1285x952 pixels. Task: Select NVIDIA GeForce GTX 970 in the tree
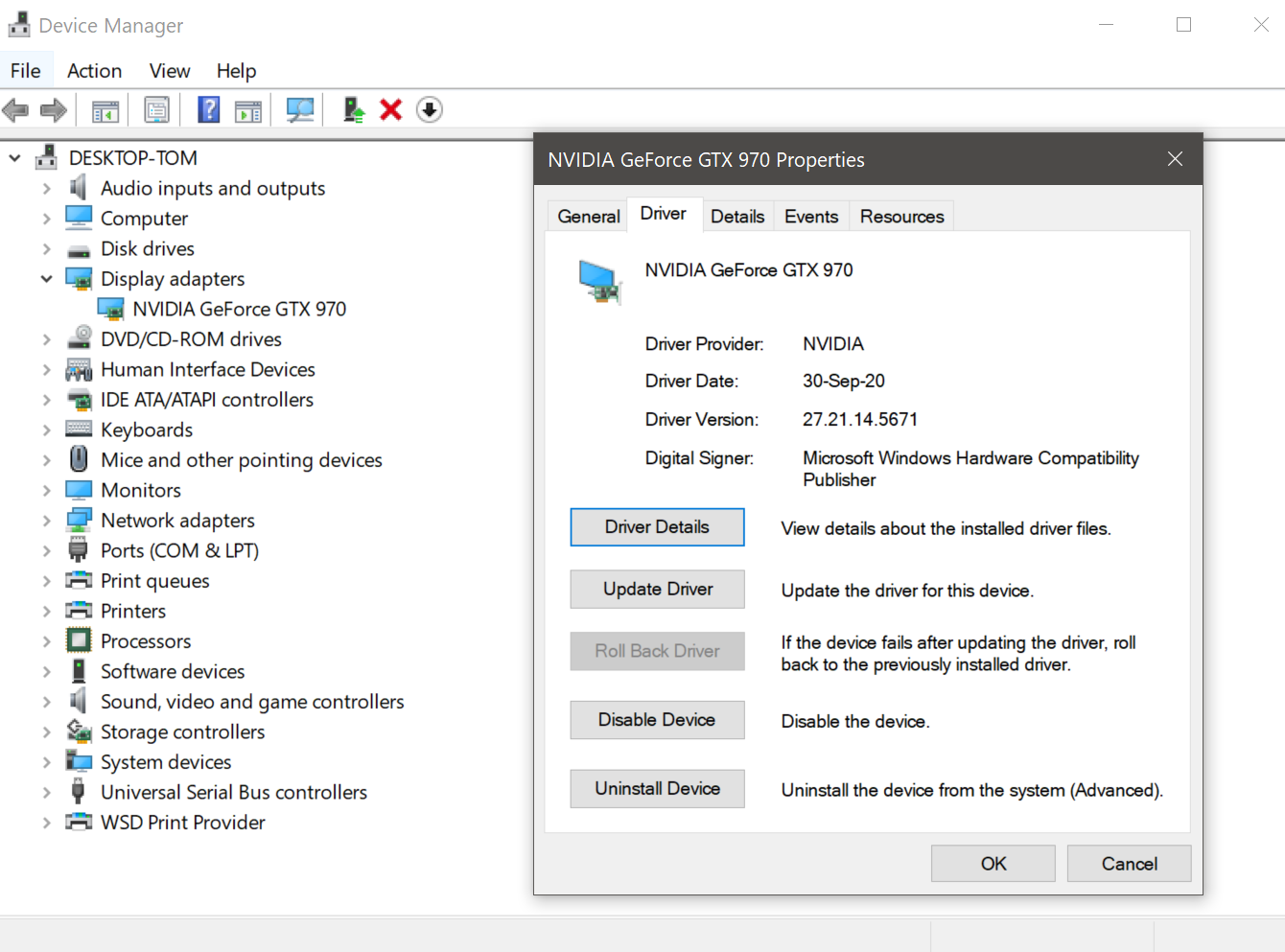tap(239, 309)
